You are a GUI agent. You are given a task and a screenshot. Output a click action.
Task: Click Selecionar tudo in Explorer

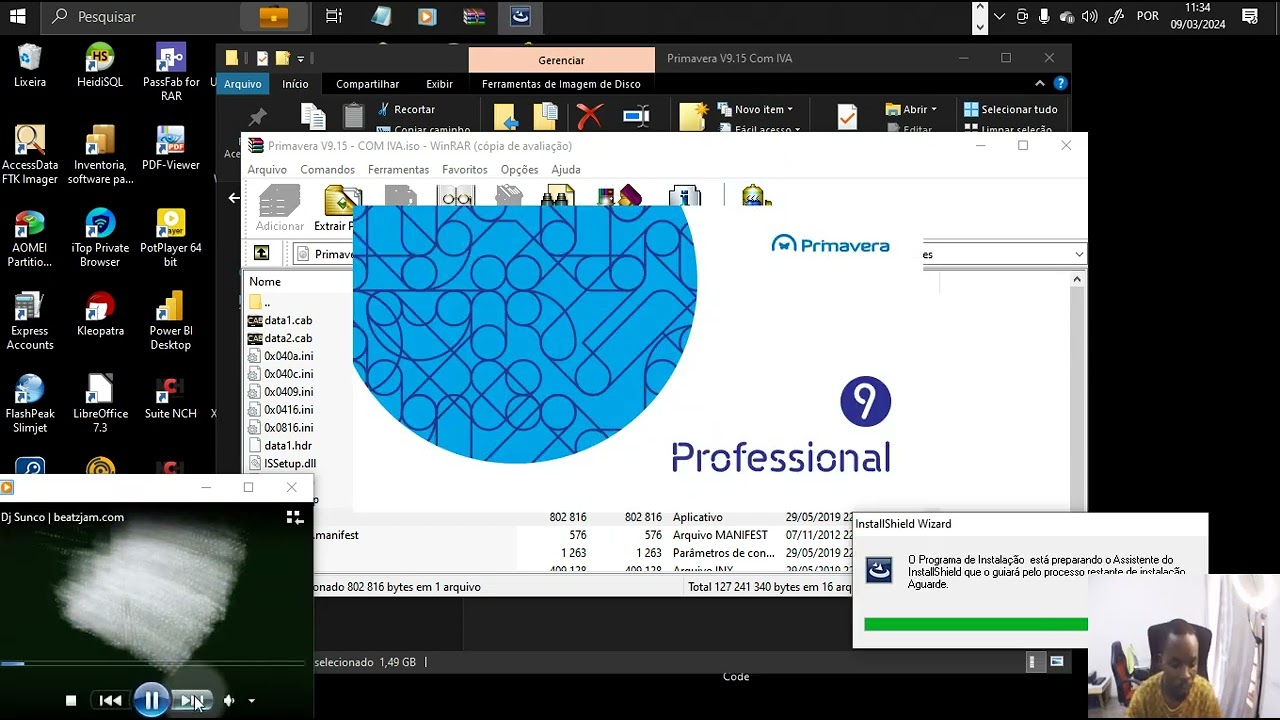pos(1010,109)
